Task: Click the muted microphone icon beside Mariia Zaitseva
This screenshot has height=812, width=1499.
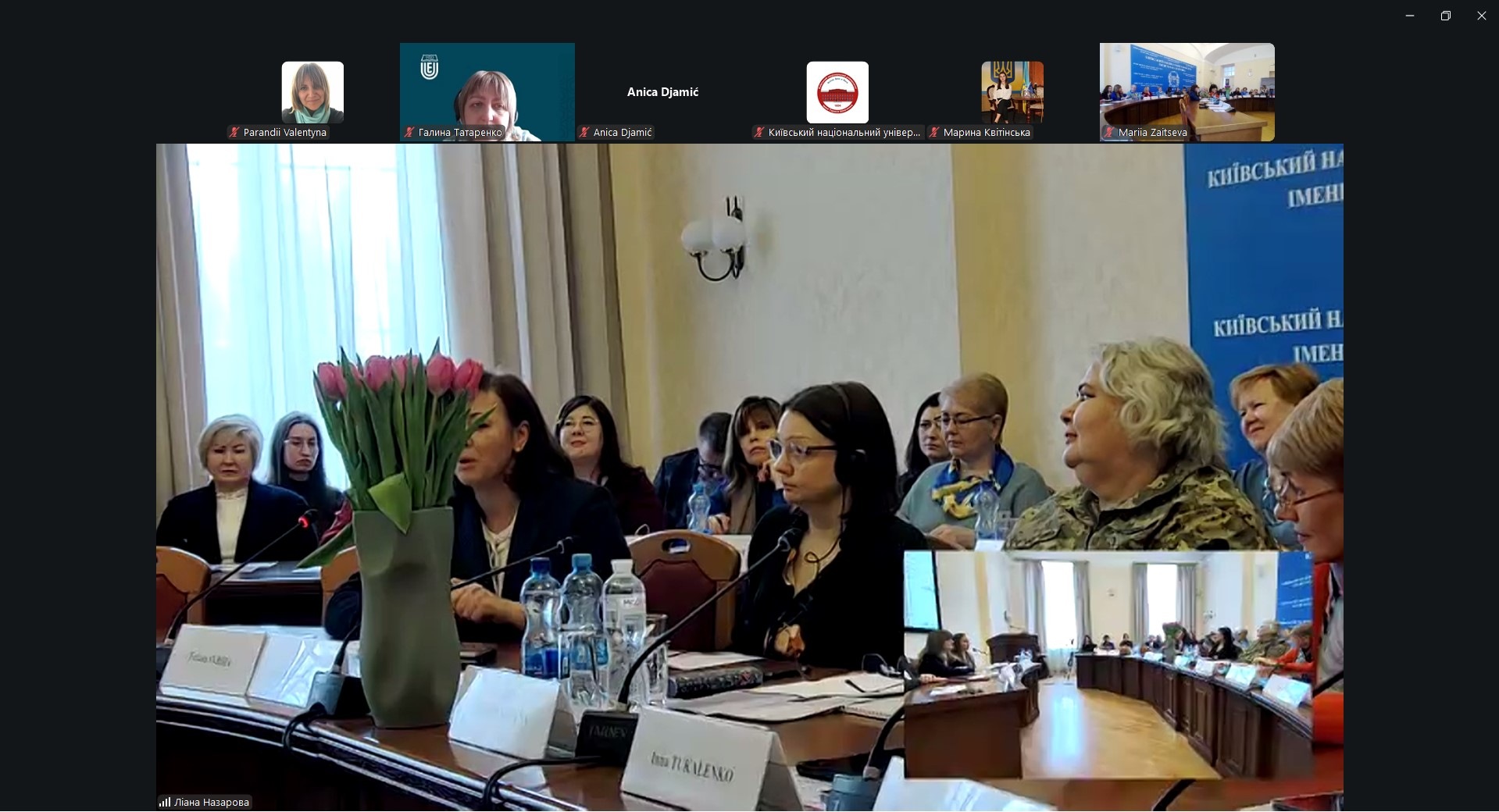Action: [1108, 133]
